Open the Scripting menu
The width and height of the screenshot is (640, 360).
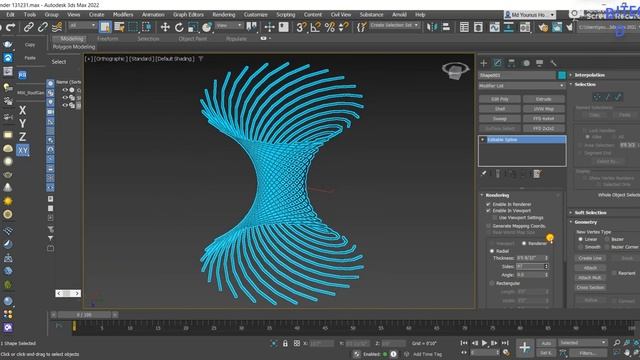click(286, 15)
